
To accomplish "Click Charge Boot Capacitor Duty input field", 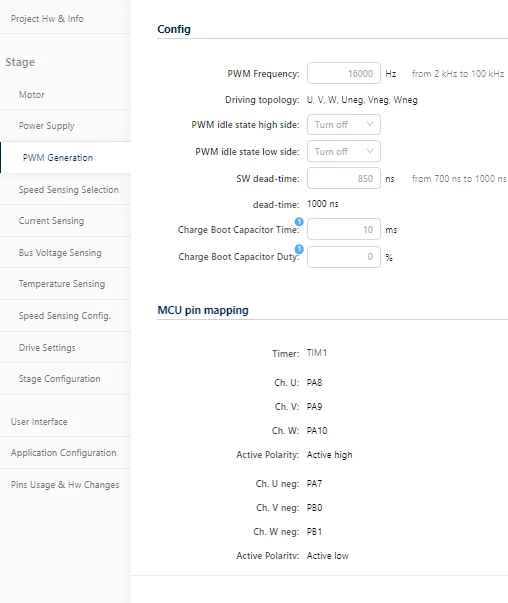I will (x=344, y=257).
